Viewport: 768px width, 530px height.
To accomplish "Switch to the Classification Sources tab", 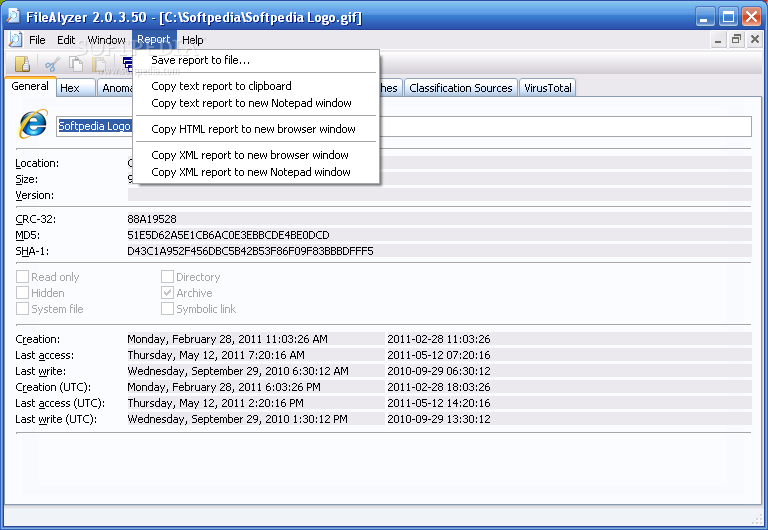I will (460, 88).
